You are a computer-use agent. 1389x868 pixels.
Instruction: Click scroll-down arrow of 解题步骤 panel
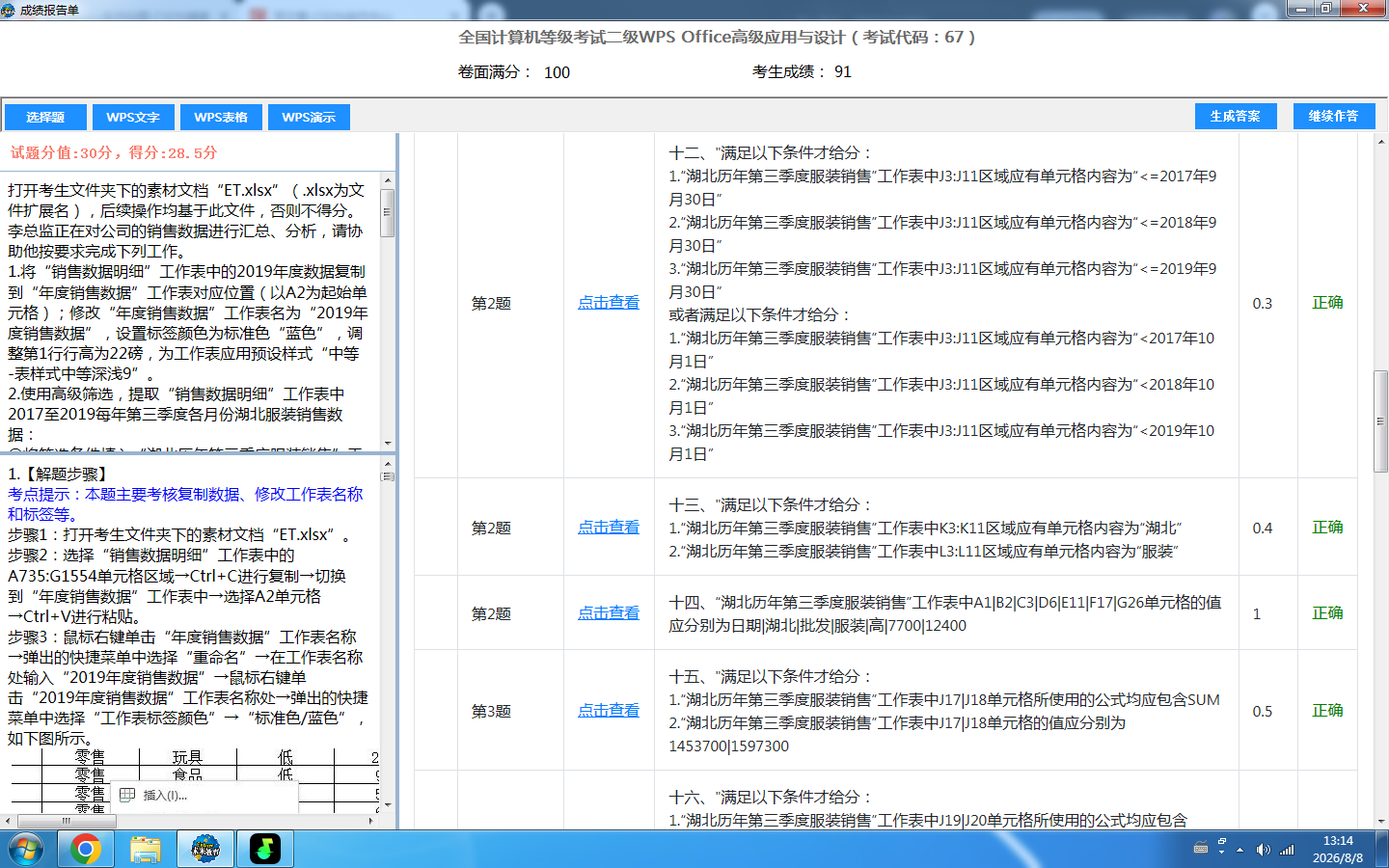coord(388,804)
